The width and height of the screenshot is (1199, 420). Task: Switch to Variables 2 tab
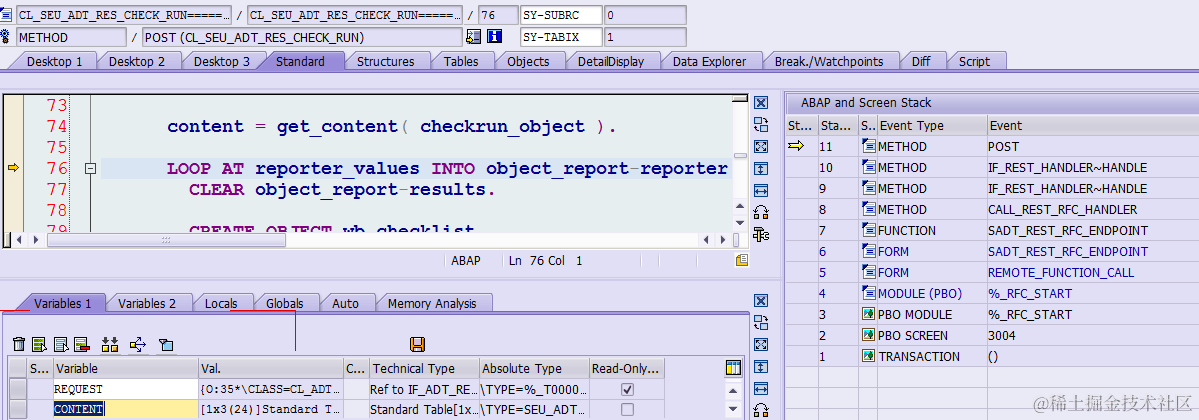tap(147, 303)
